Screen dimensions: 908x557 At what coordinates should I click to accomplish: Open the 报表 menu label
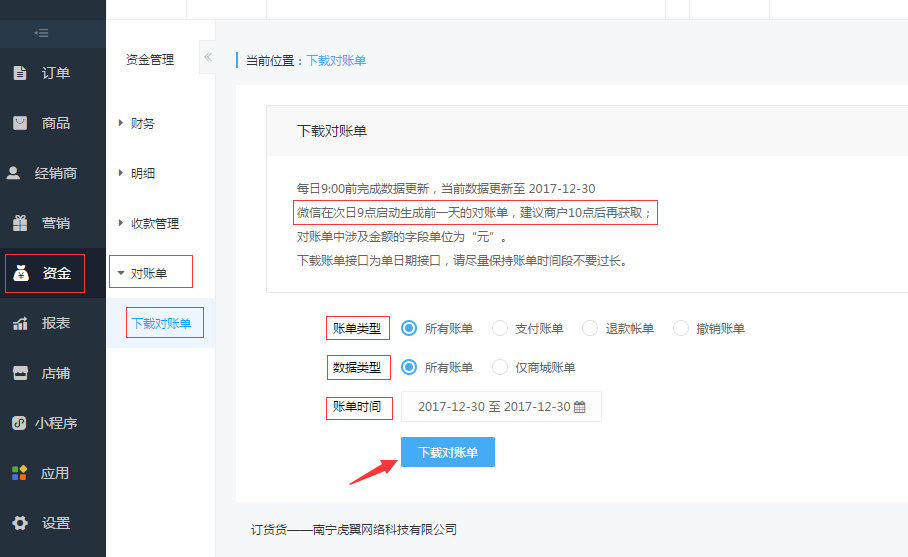(56, 323)
